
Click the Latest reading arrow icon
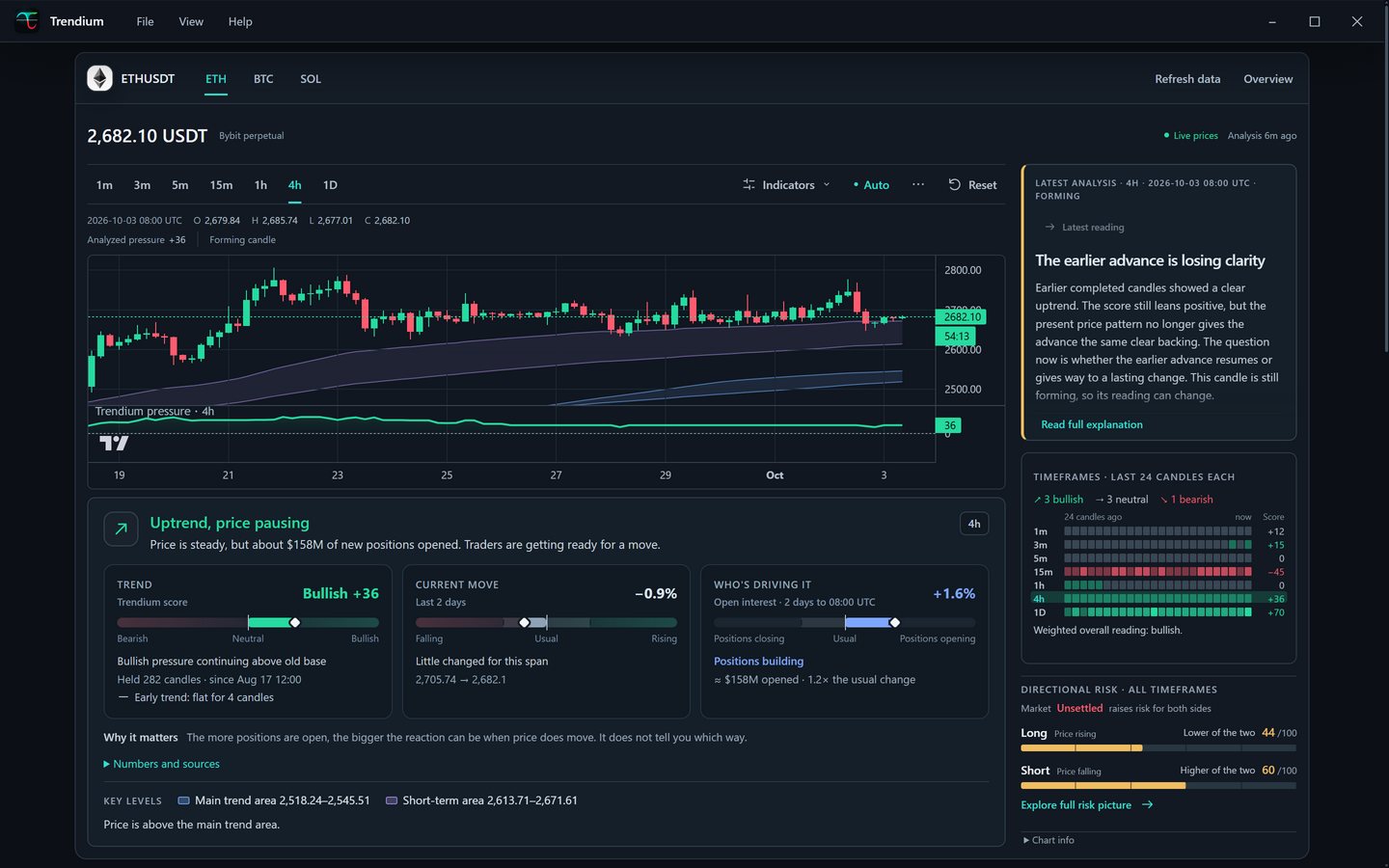(x=1049, y=228)
